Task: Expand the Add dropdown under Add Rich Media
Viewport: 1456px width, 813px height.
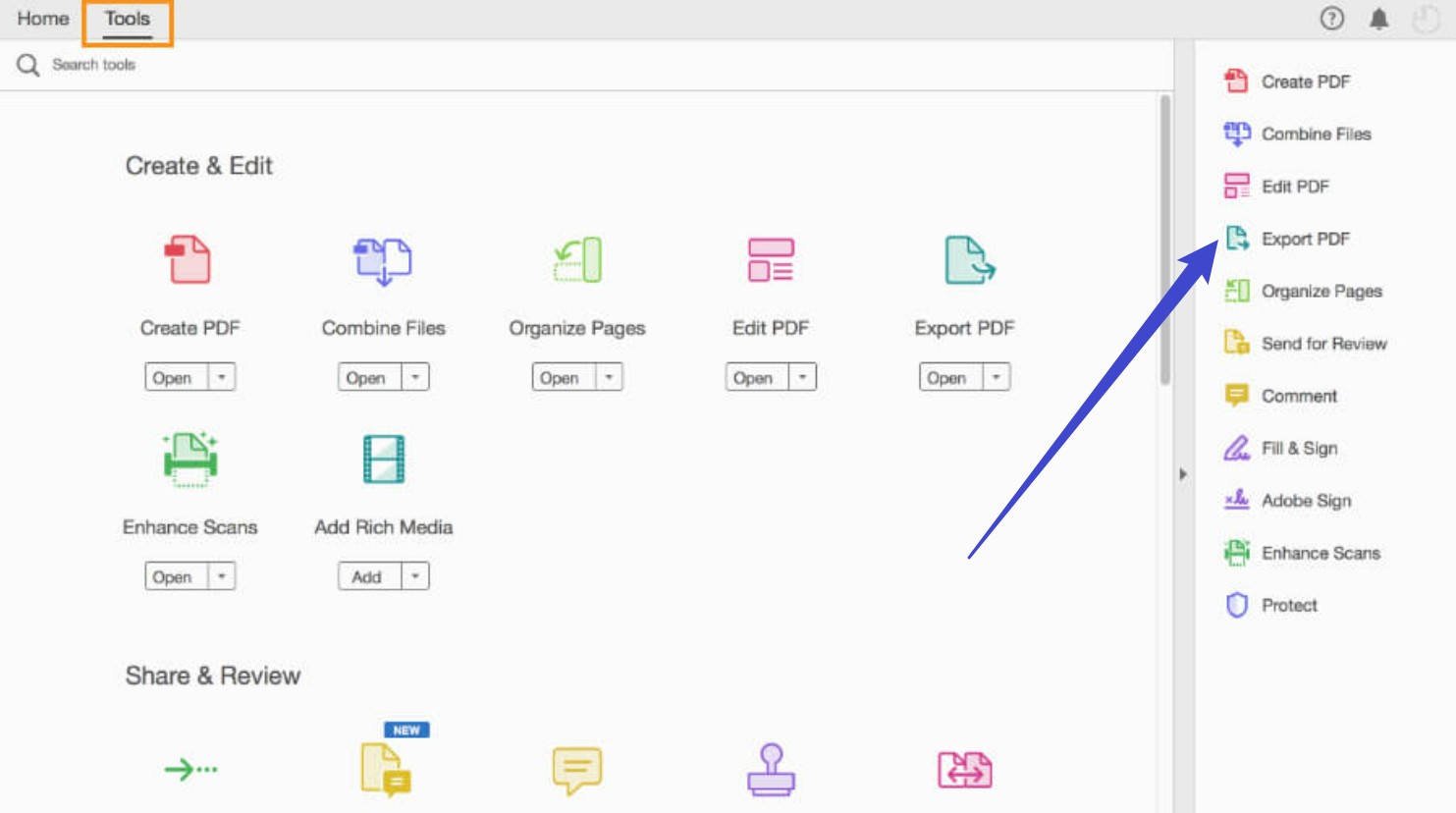Action: [x=414, y=575]
